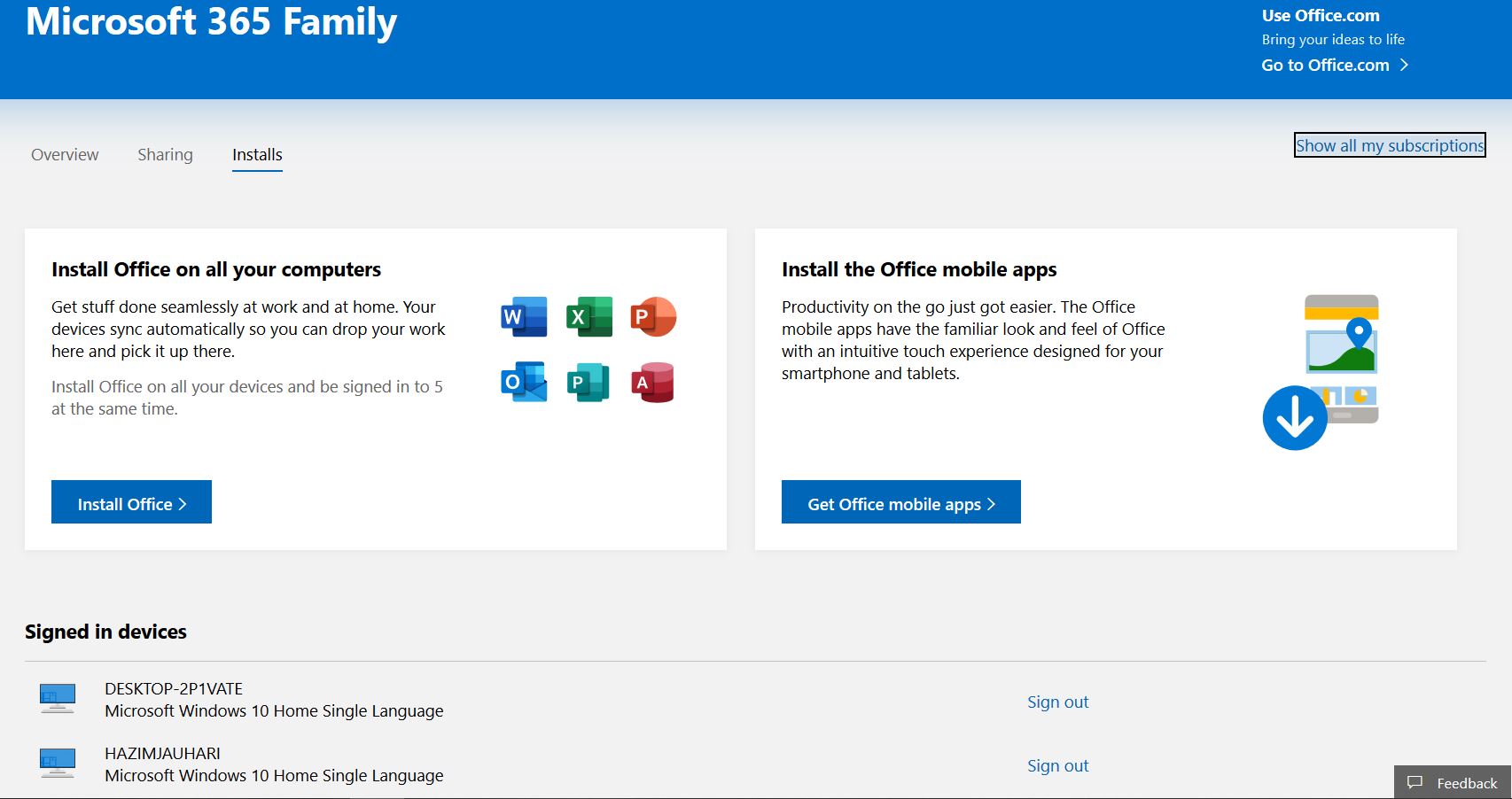Select the Installs tab
1512x799 pixels.
point(257,155)
